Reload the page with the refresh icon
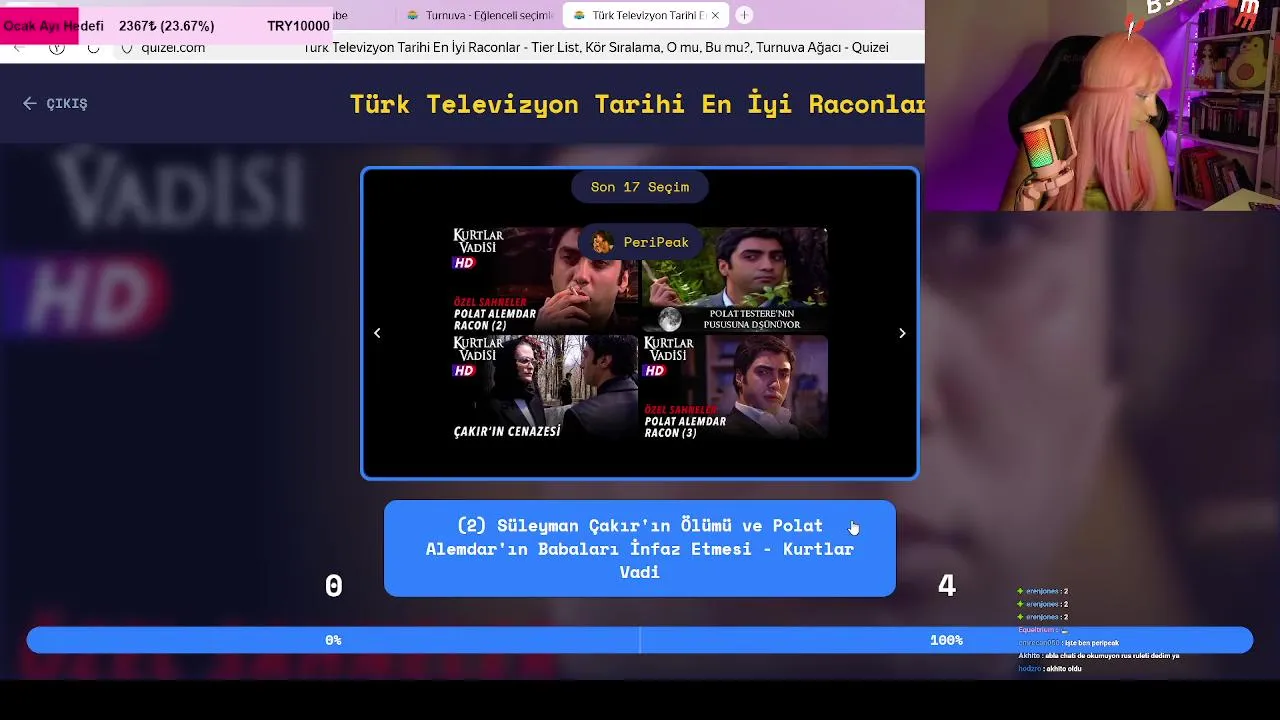The width and height of the screenshot is (1280, 720). [93, 47]
